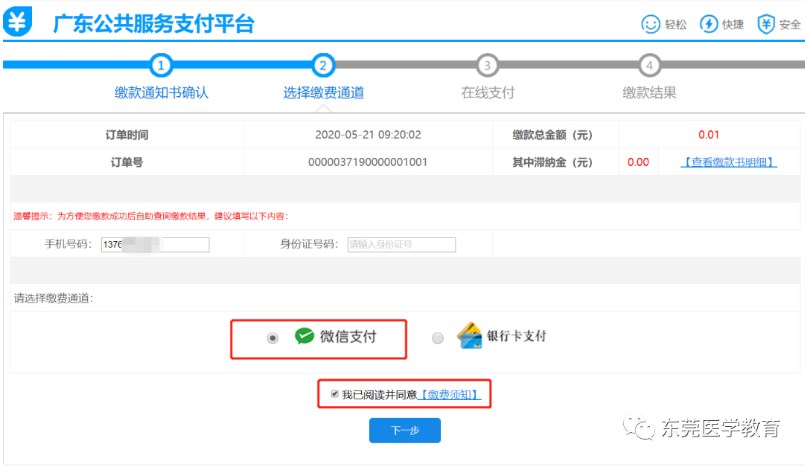Click the 选择缴费通道 step label
Screen dimensions: 805x466
(x=323, y=93)
